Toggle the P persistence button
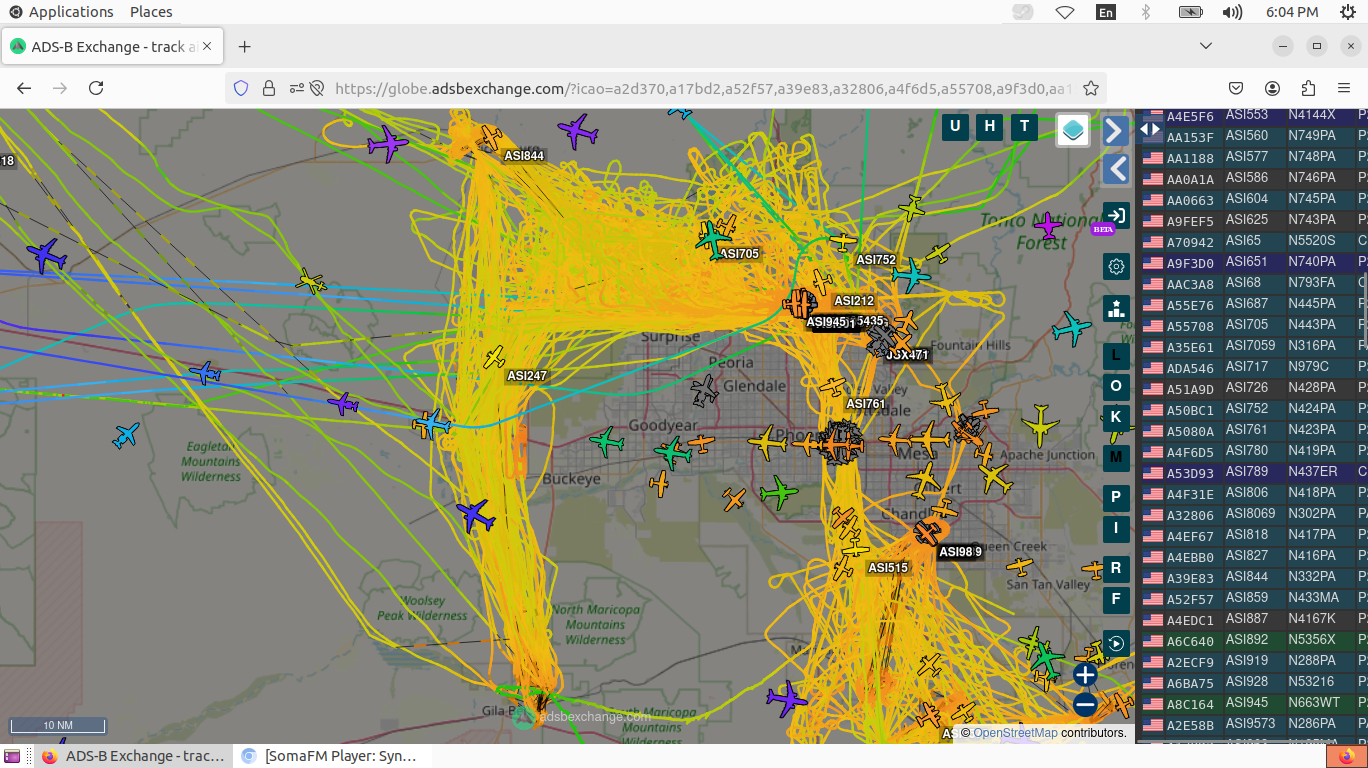The image size is (1368, 768). (1116, 497)
